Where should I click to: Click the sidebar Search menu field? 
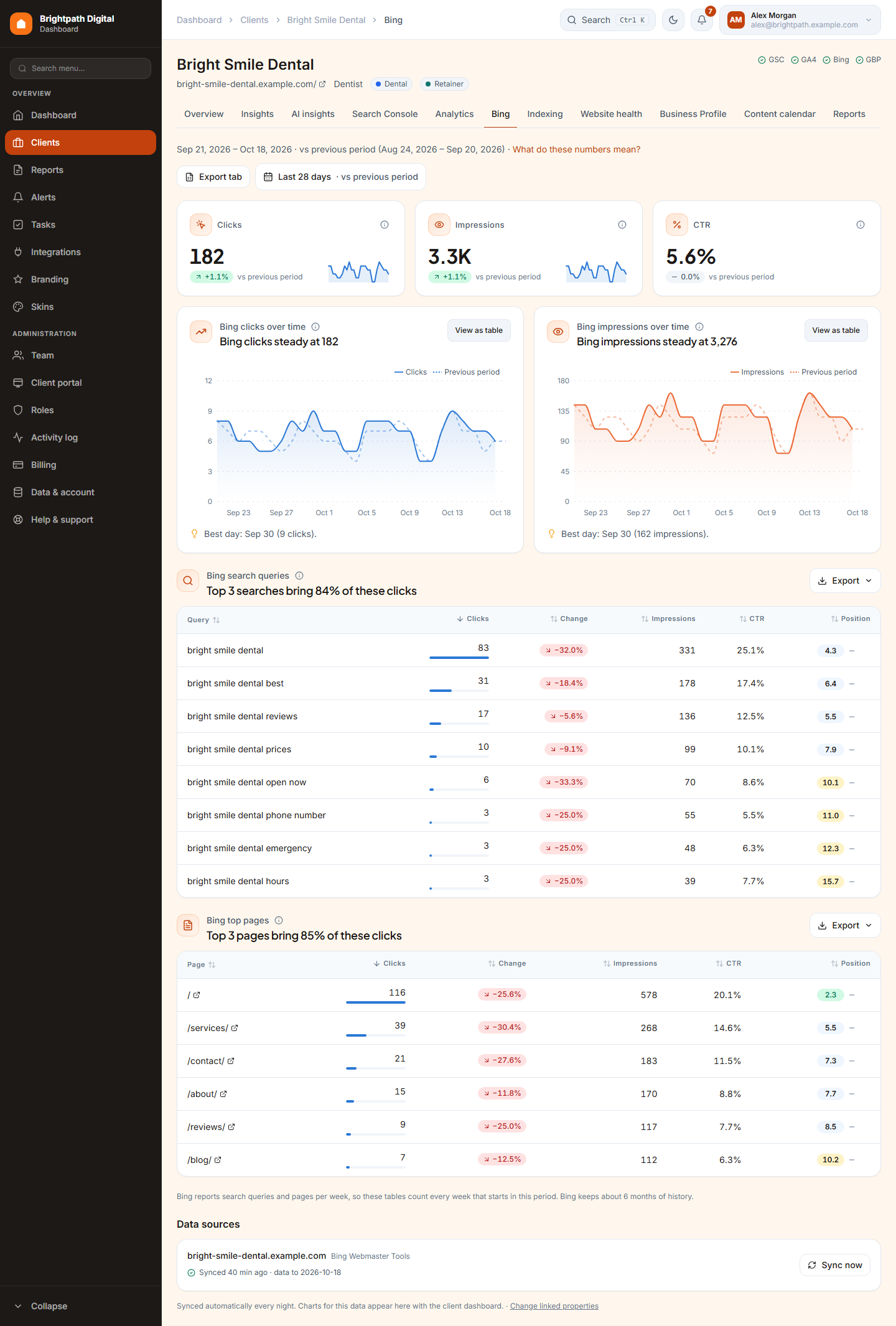[80, 68]
